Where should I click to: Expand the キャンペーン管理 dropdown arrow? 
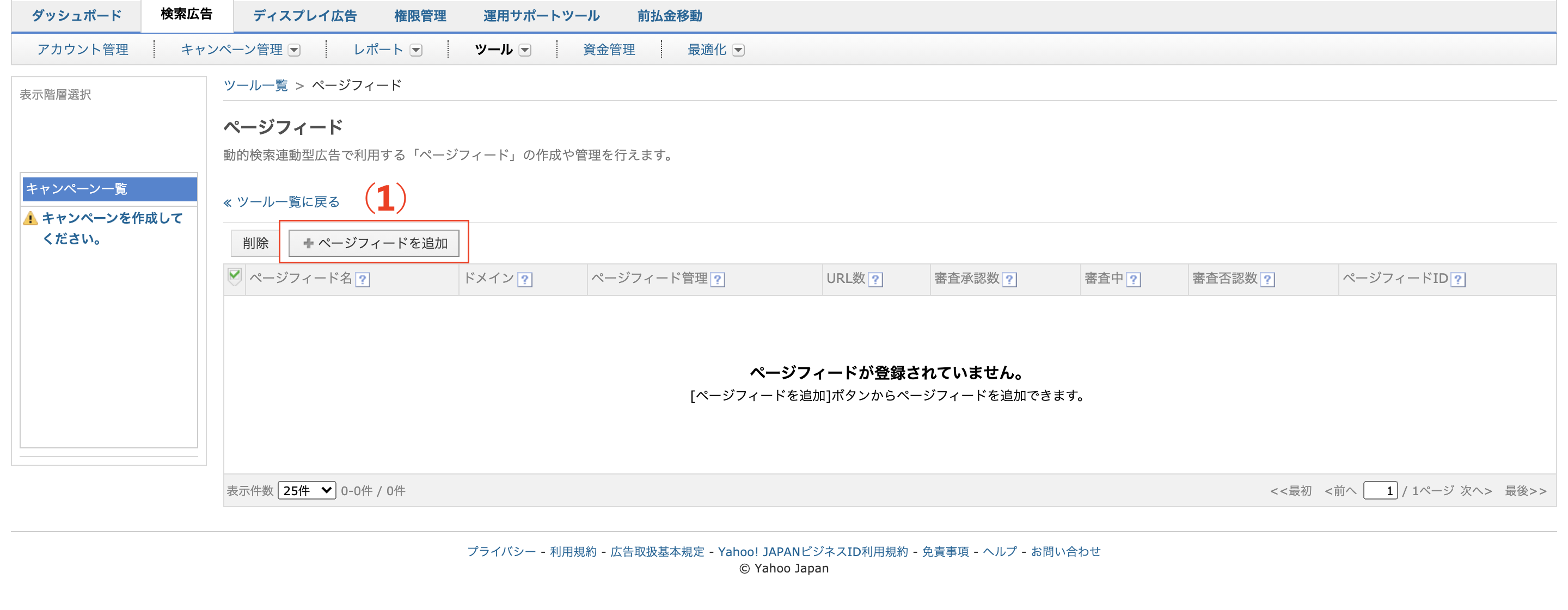(x=295, y=50)
